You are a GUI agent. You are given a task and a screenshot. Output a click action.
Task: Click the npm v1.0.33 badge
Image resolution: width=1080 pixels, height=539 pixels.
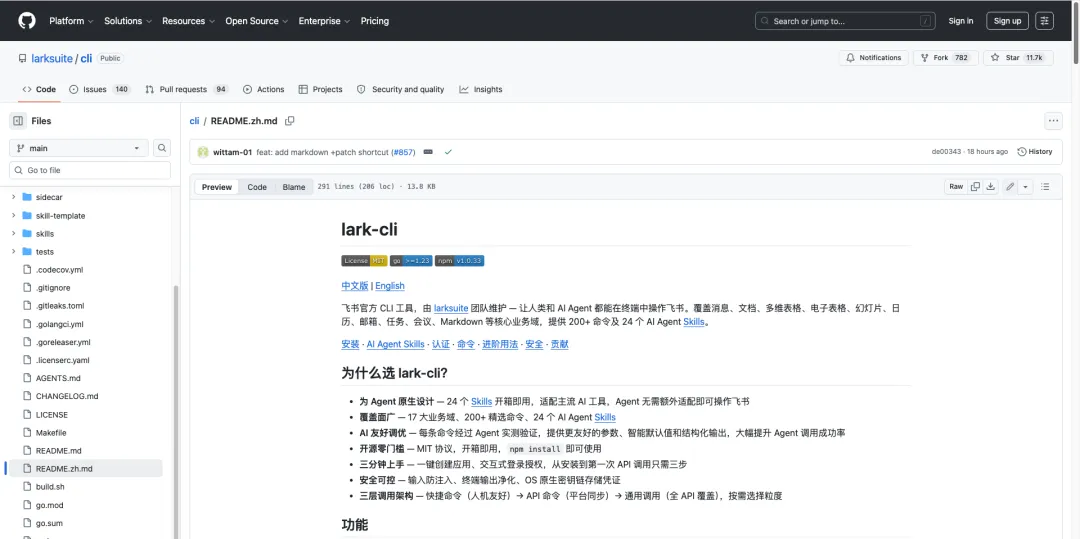pos(459,261)
